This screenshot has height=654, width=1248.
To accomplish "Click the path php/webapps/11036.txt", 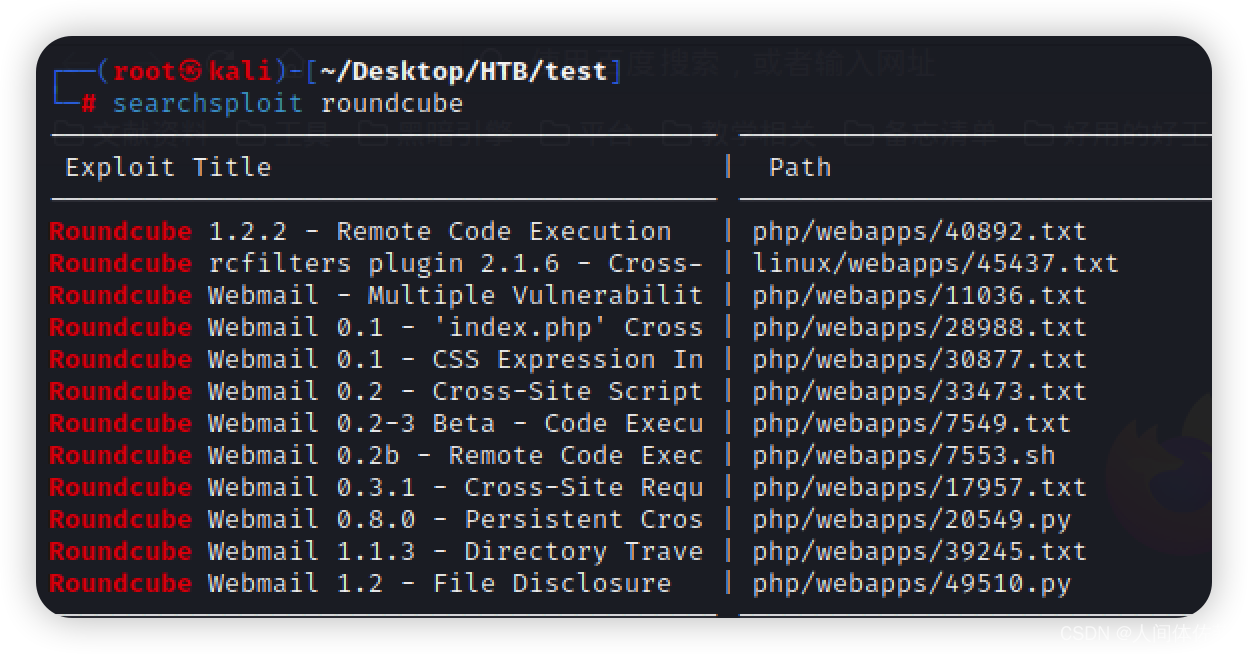I will (919, 295).
